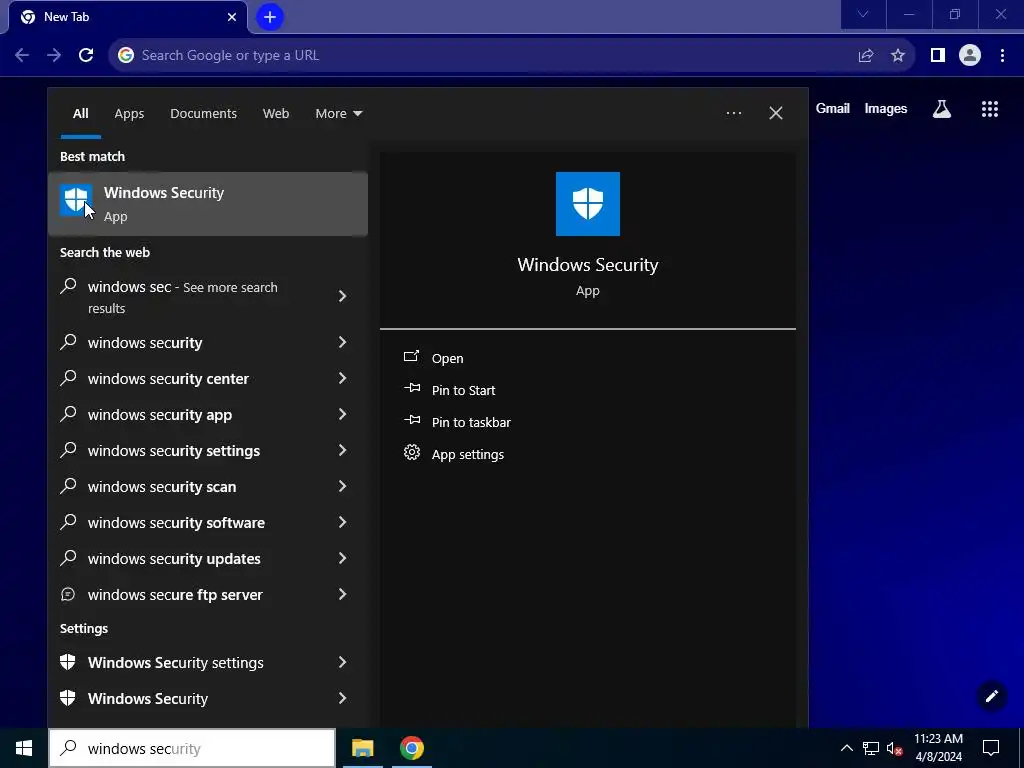
Task: Go forward in Chrome
Action: click(x=54, y=55)
